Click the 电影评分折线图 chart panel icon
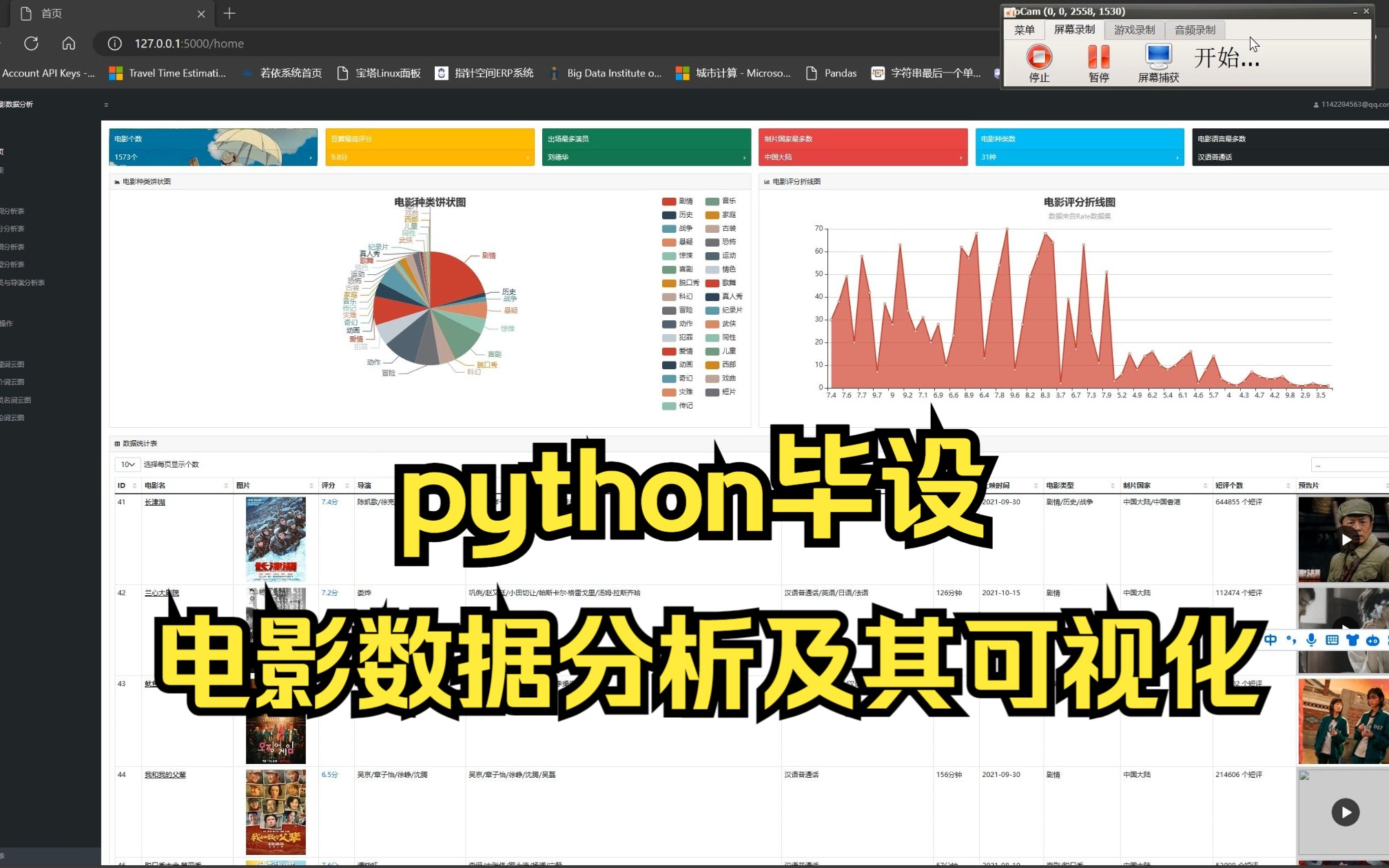 (767, 181)
